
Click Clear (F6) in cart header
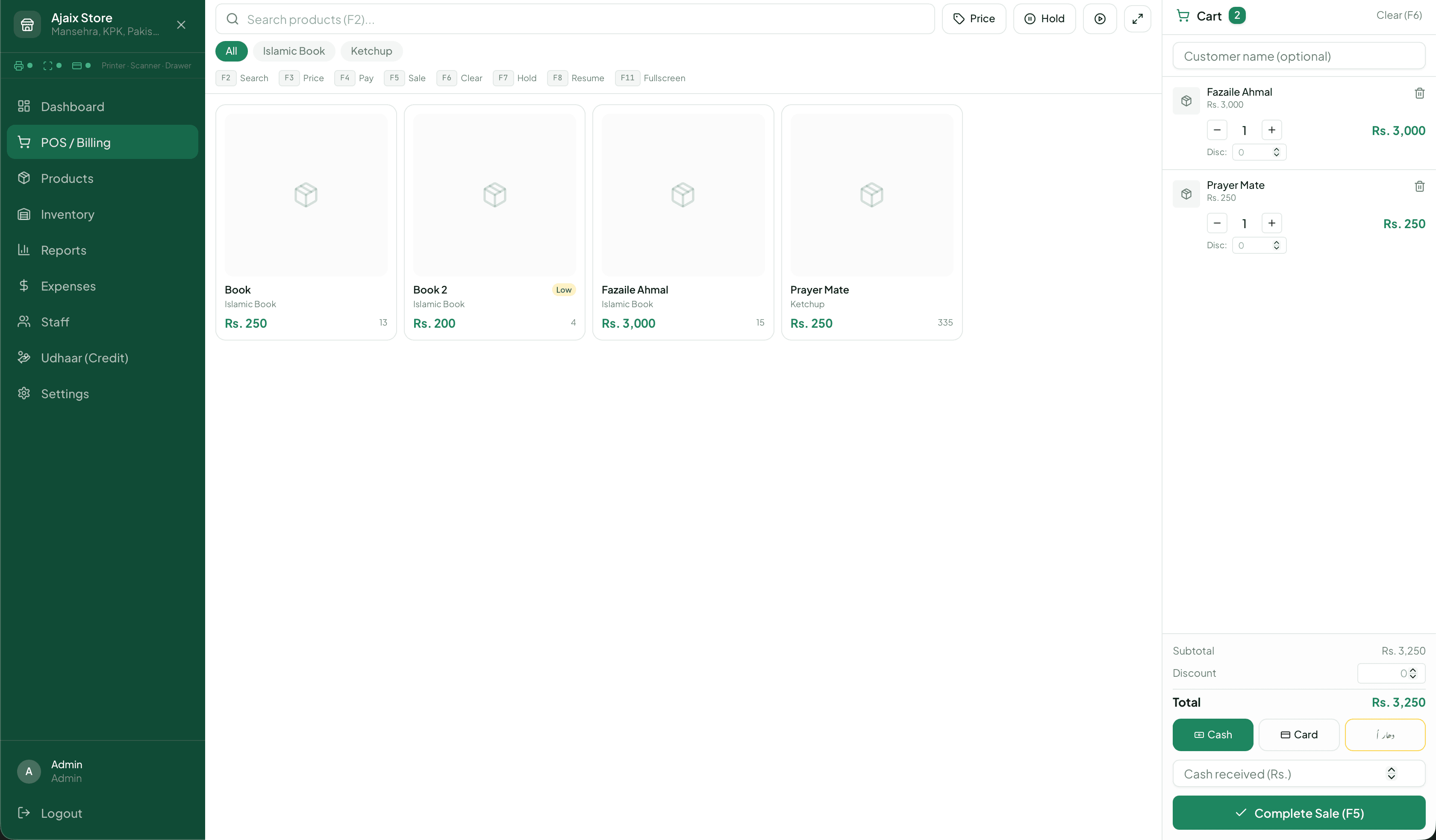point(1398,15)
